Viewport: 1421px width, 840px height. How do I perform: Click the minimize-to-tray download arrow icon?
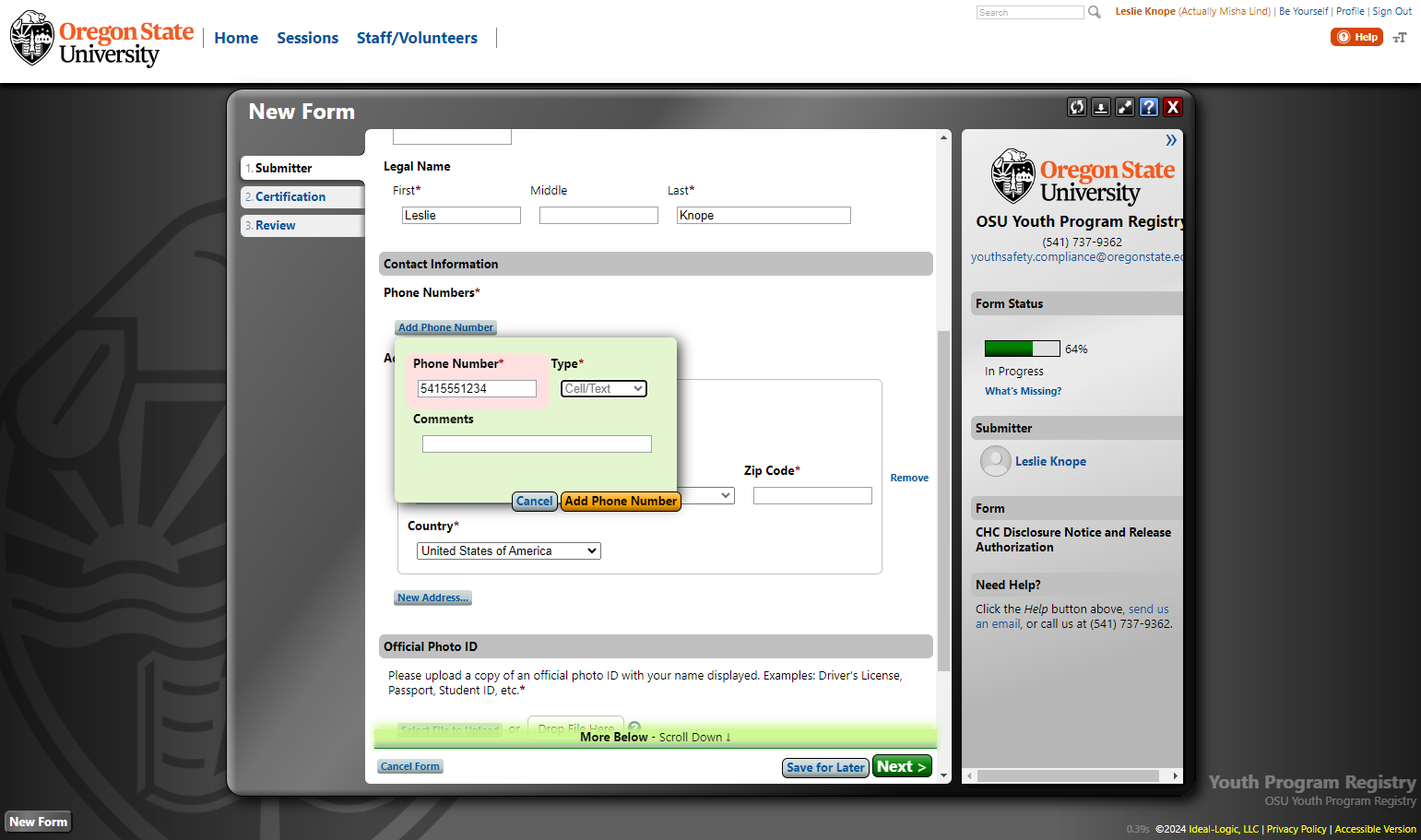tap(1101, 107)
